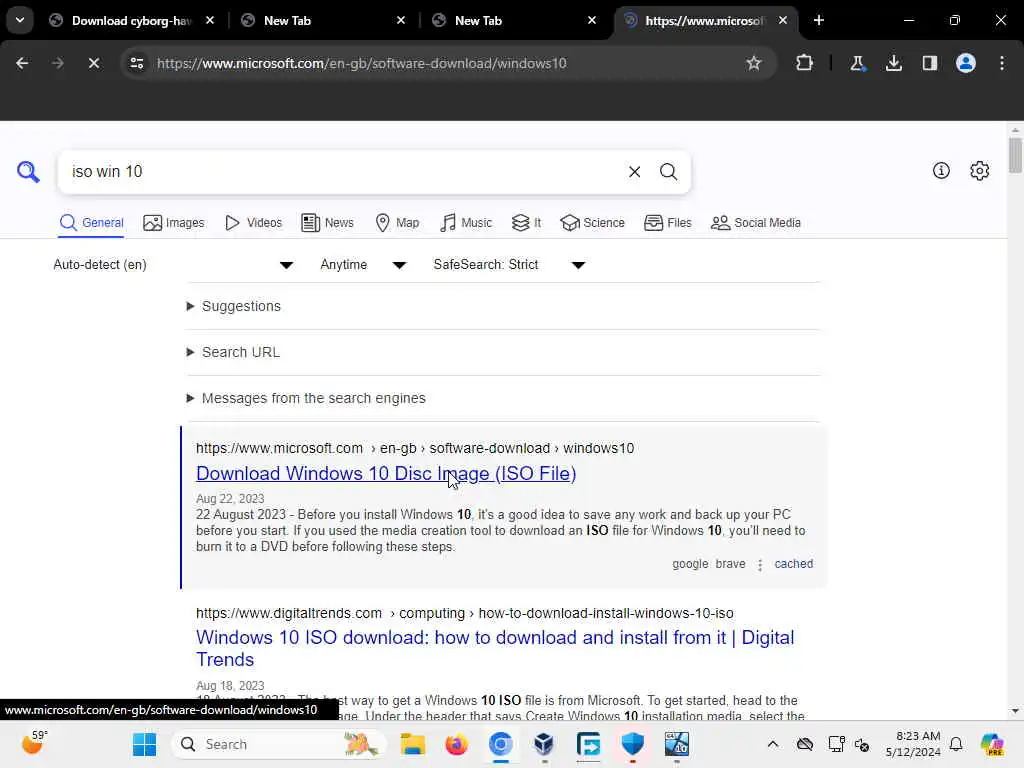Click the SearXNG magnifier logo
1024x768 pixels.
28,172
